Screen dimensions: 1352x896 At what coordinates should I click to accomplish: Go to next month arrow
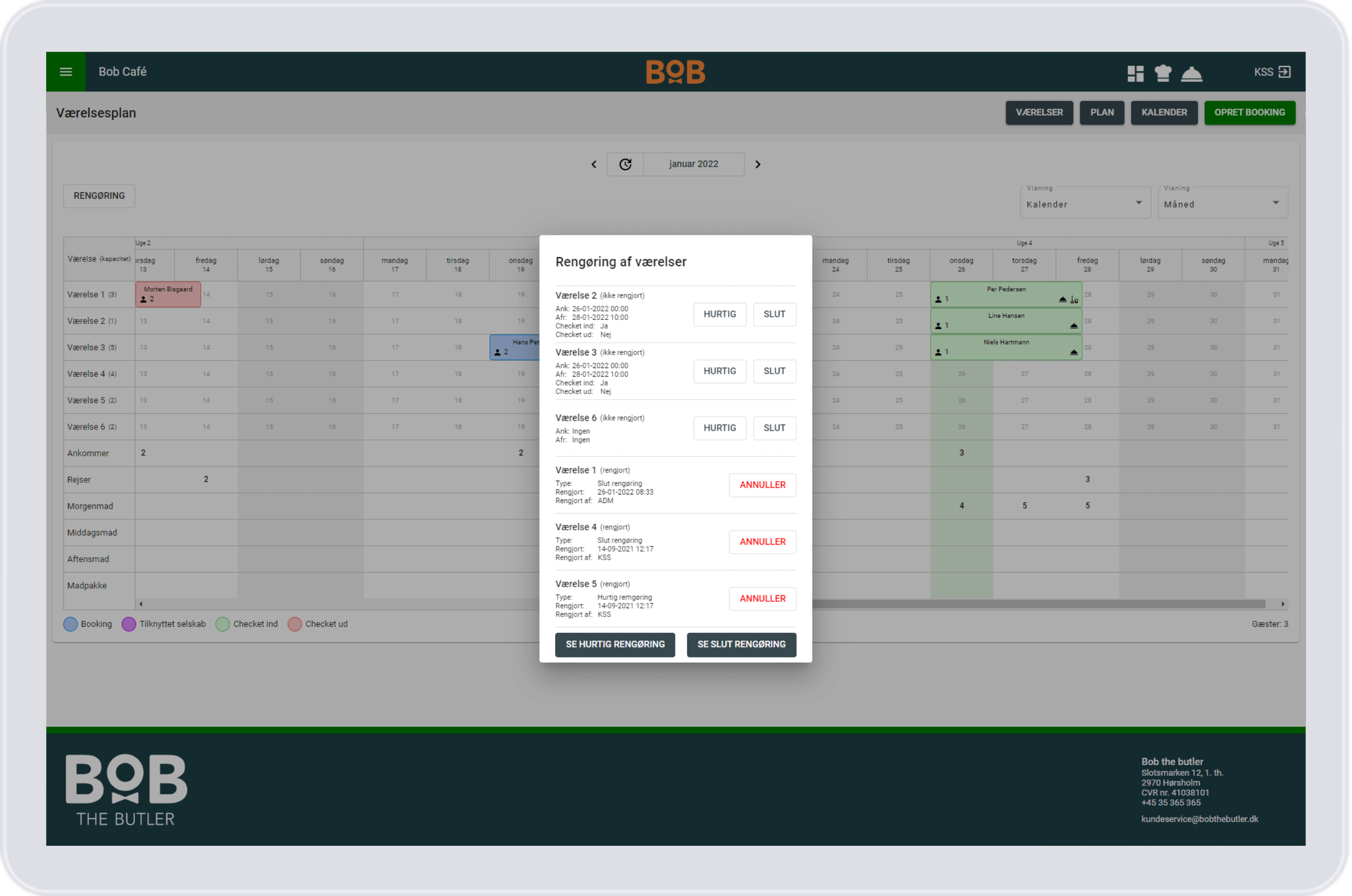click(x=758, y=165)
